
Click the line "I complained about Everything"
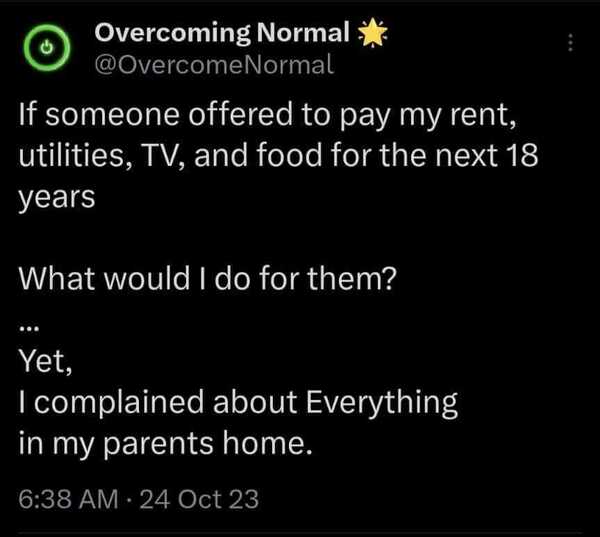tap(239, 402)
